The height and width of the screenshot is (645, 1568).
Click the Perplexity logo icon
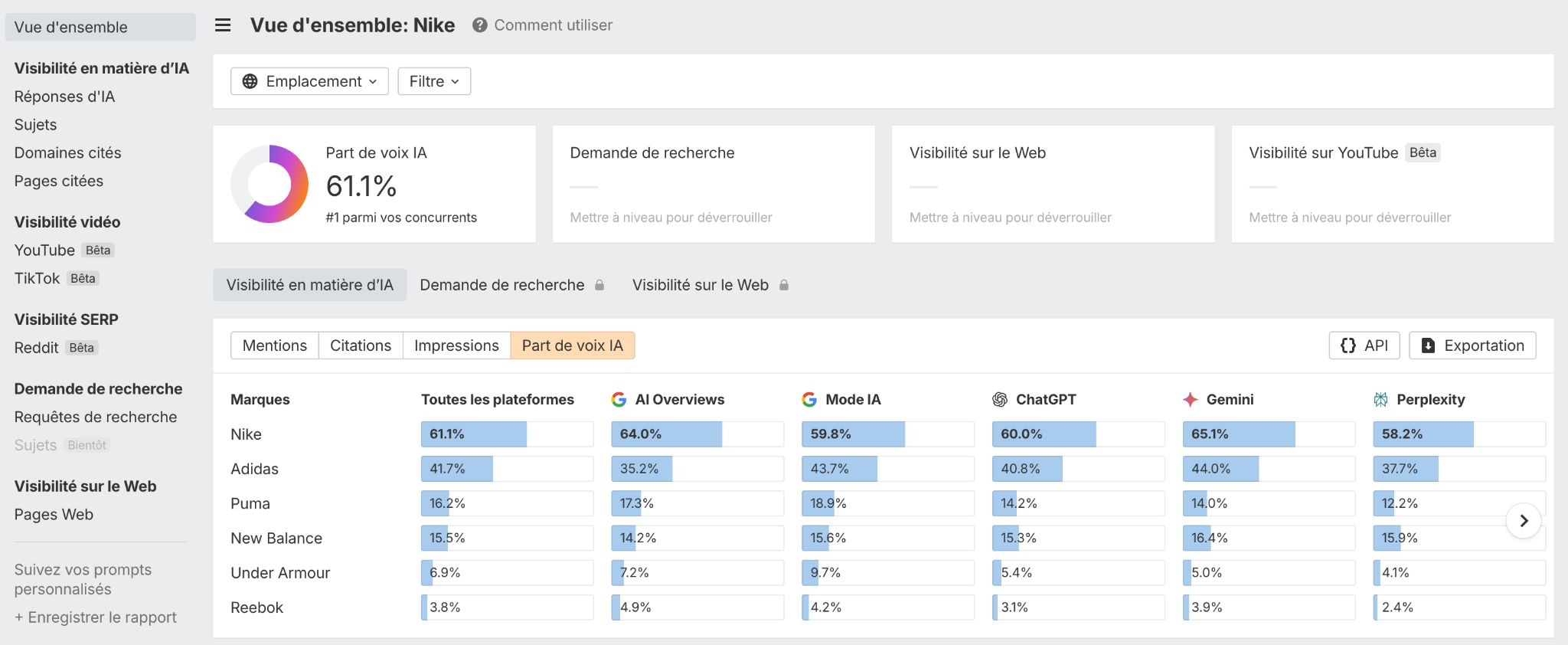pyautogui.click(x=1380, y=399)
